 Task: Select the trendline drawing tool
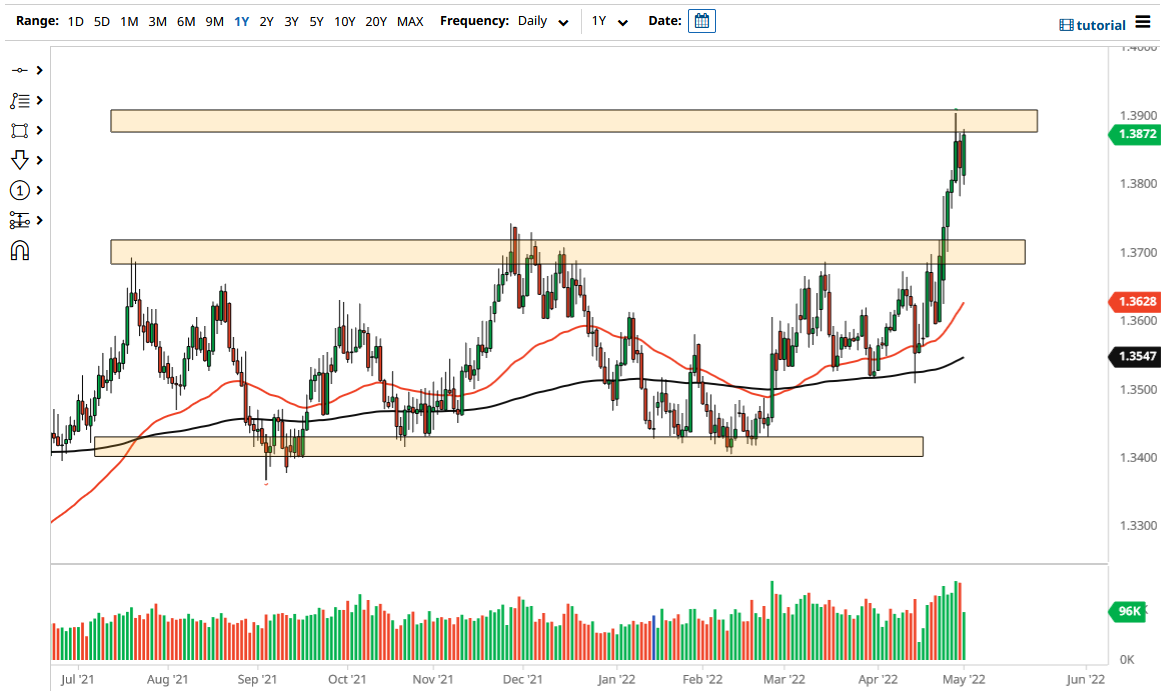tap(20, 70)
